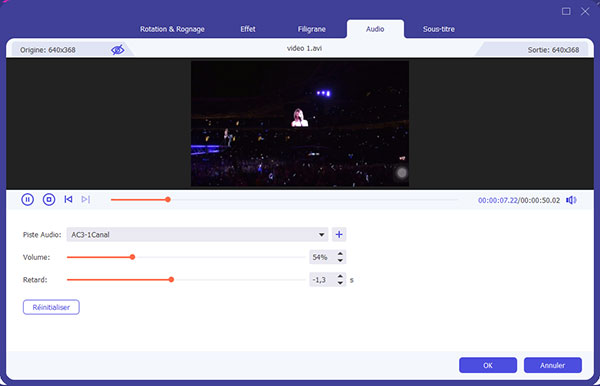Maximize the editor window
This screenshot has width=600, height=386.
[566, 11]
